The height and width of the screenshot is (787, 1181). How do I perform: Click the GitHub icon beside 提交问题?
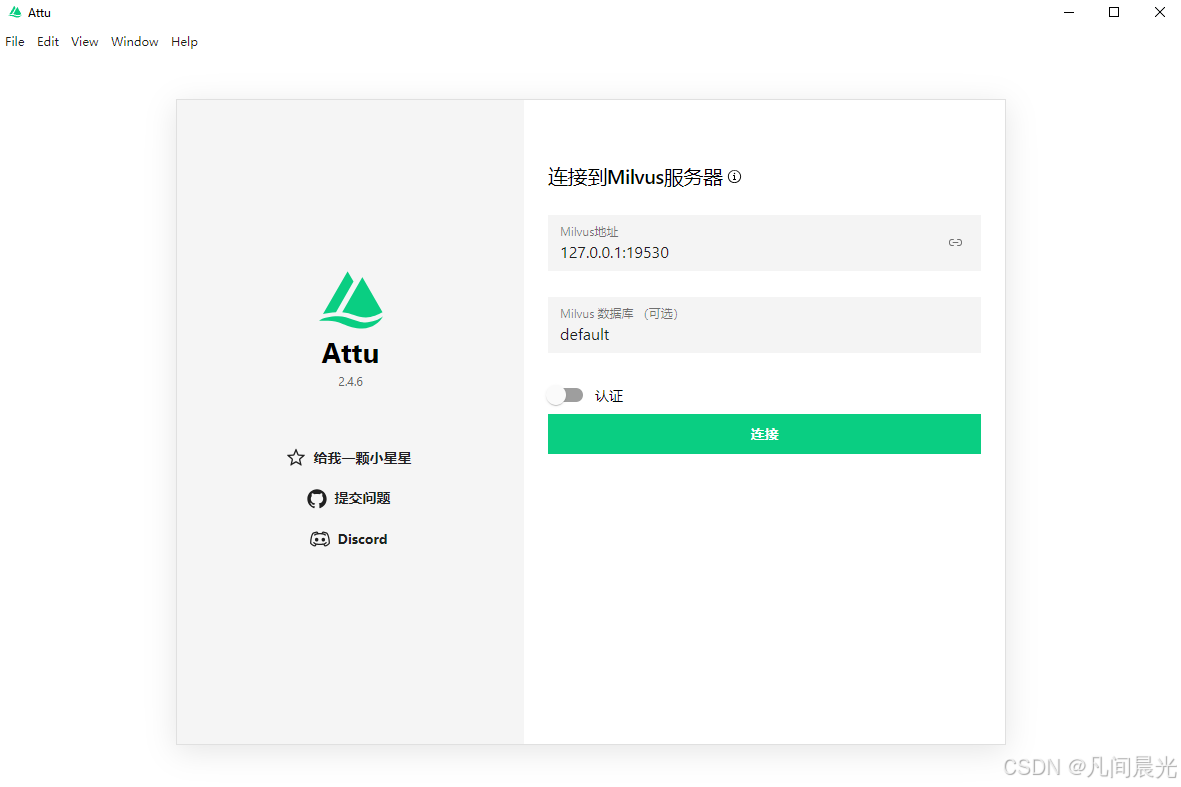coord(317,499)
